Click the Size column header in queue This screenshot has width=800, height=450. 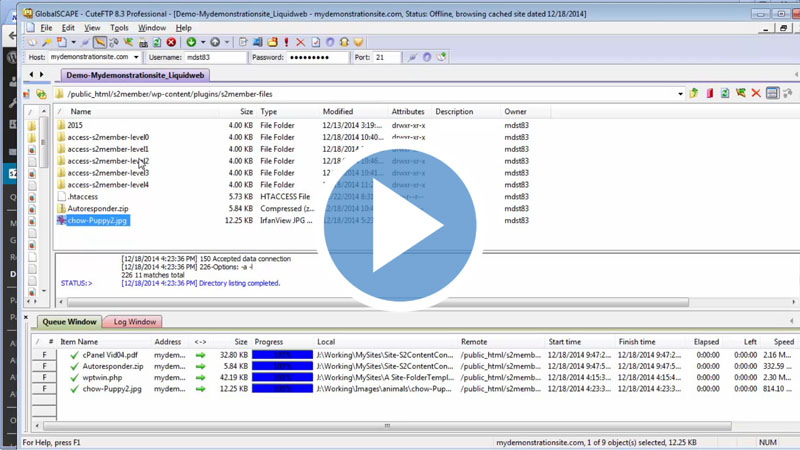(240, 342)
